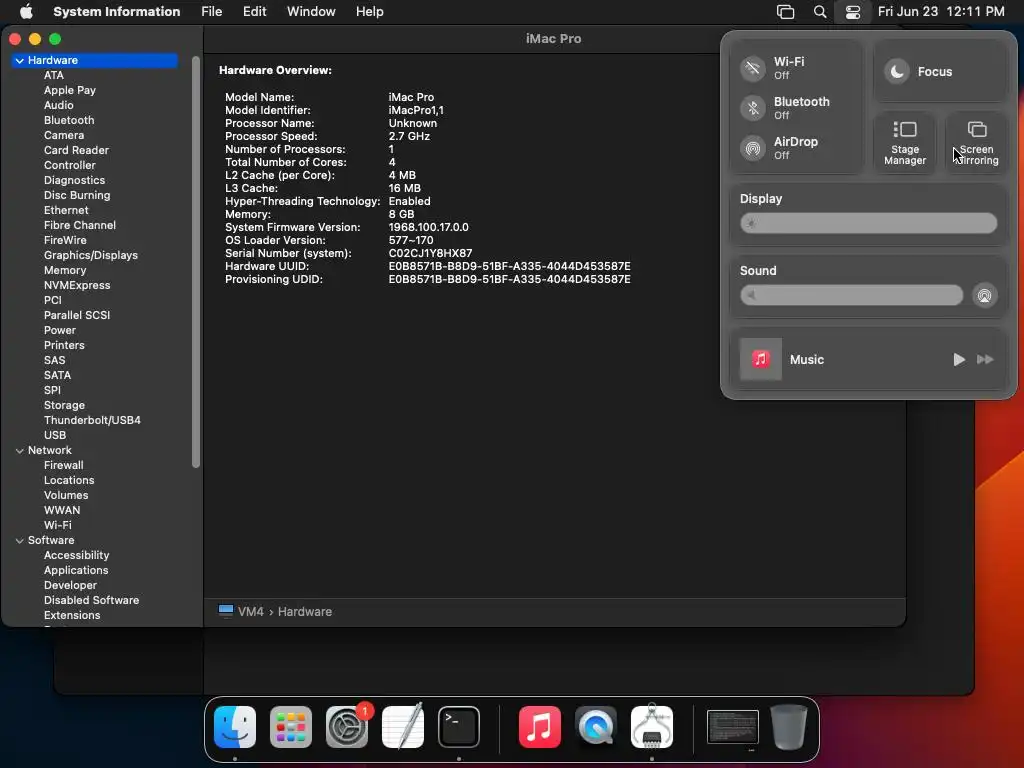Open Stage Manager tile
The width and height of the screenshot is (1024, 768).
pyautogui.click(x=904, y=143)
